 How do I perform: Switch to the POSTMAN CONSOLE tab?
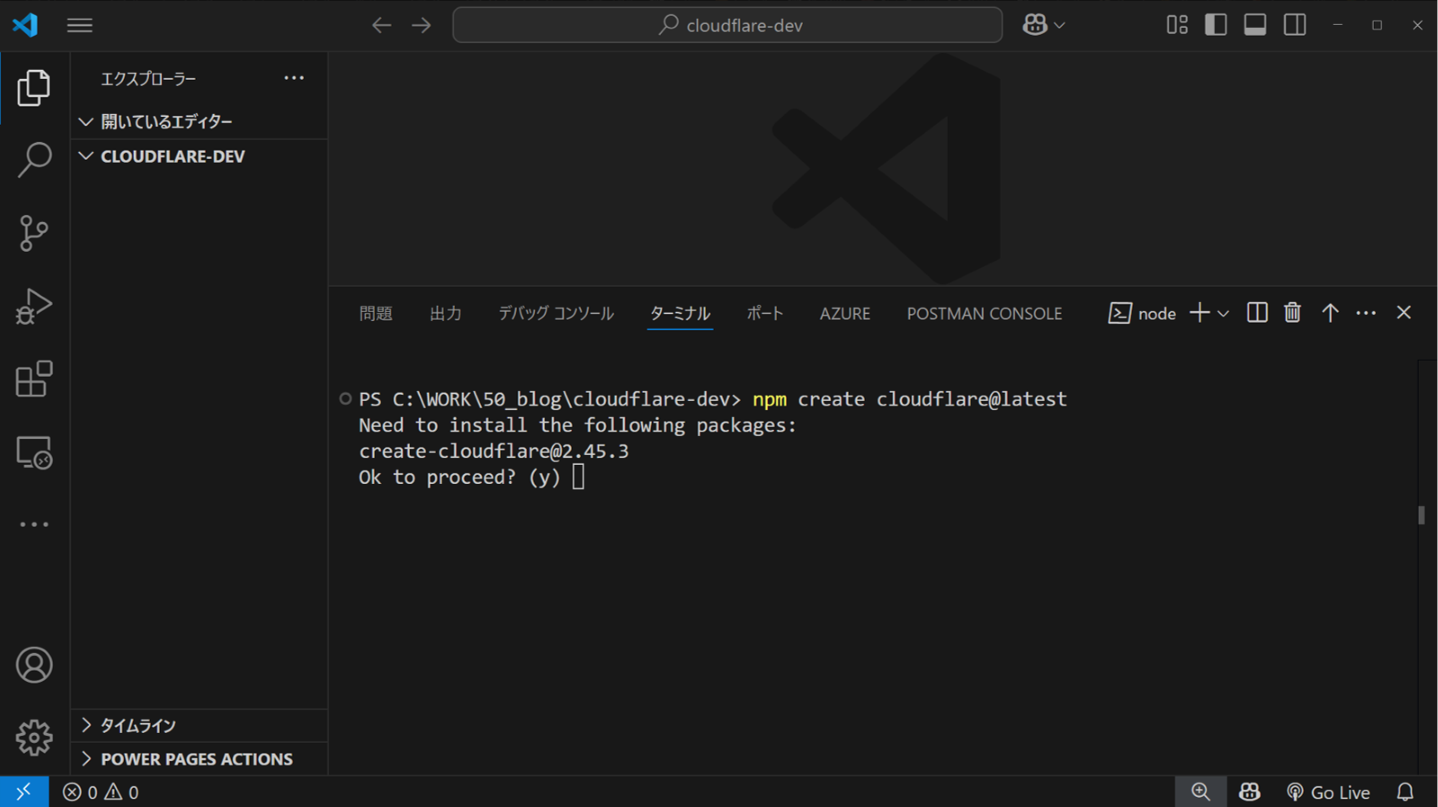pyautogui.click(x=984, y=313)
